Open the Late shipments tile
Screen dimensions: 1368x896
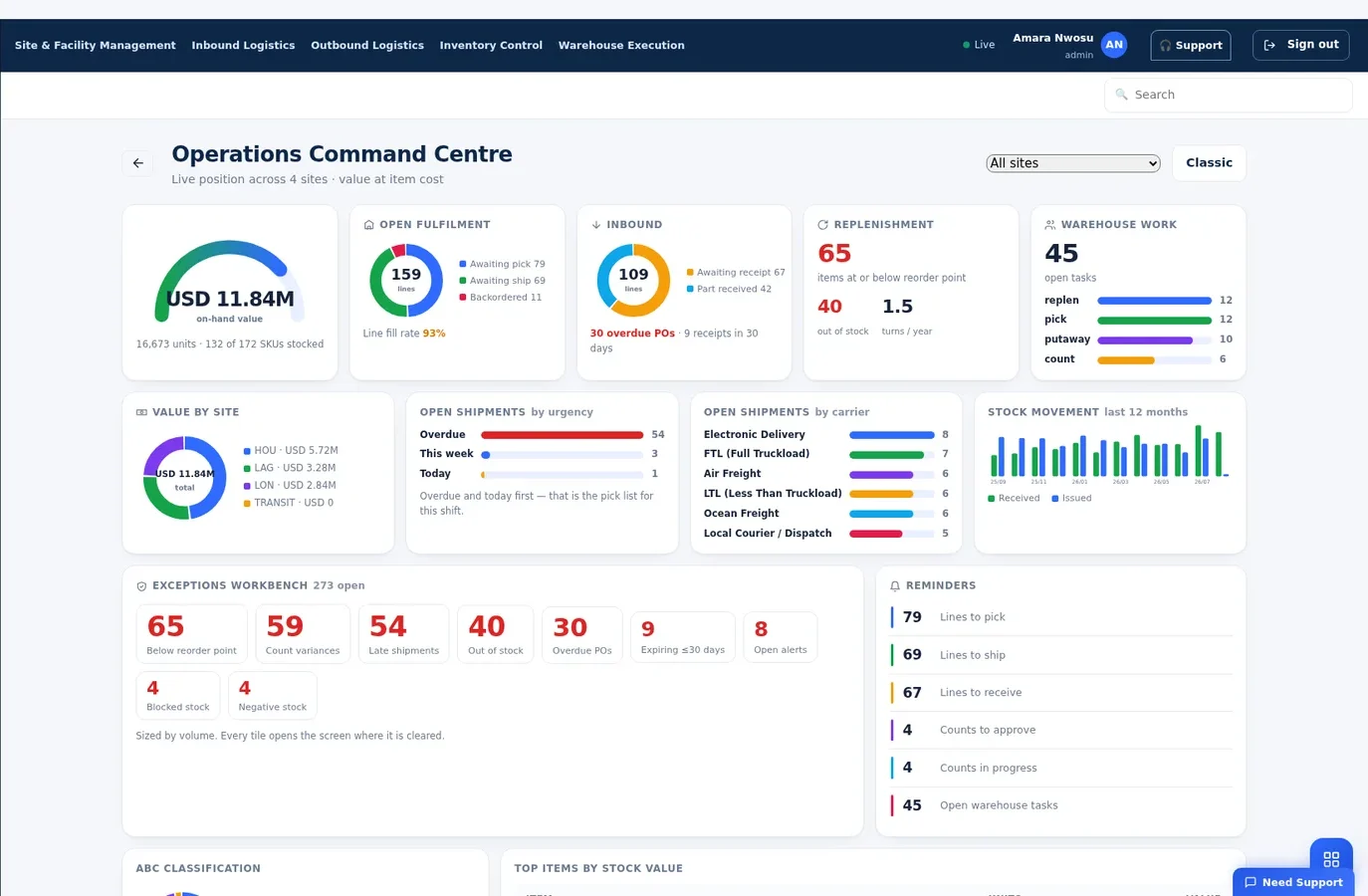tap(403, 634)
